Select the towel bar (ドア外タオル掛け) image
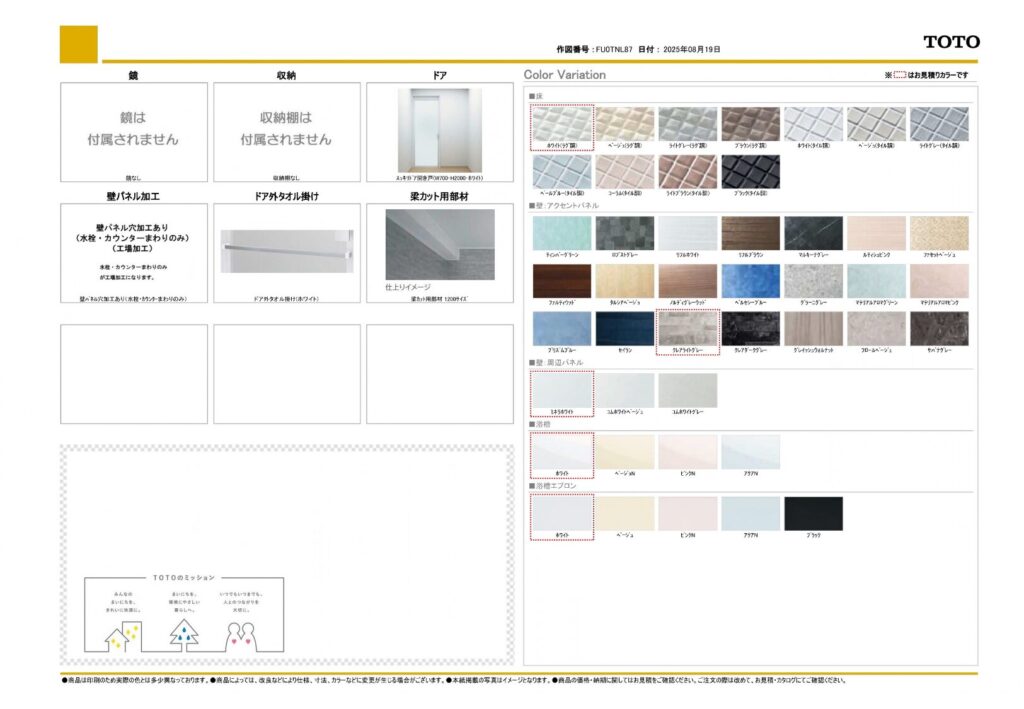The height and width of the screenshot is (709, 1024). click(286, 251)
